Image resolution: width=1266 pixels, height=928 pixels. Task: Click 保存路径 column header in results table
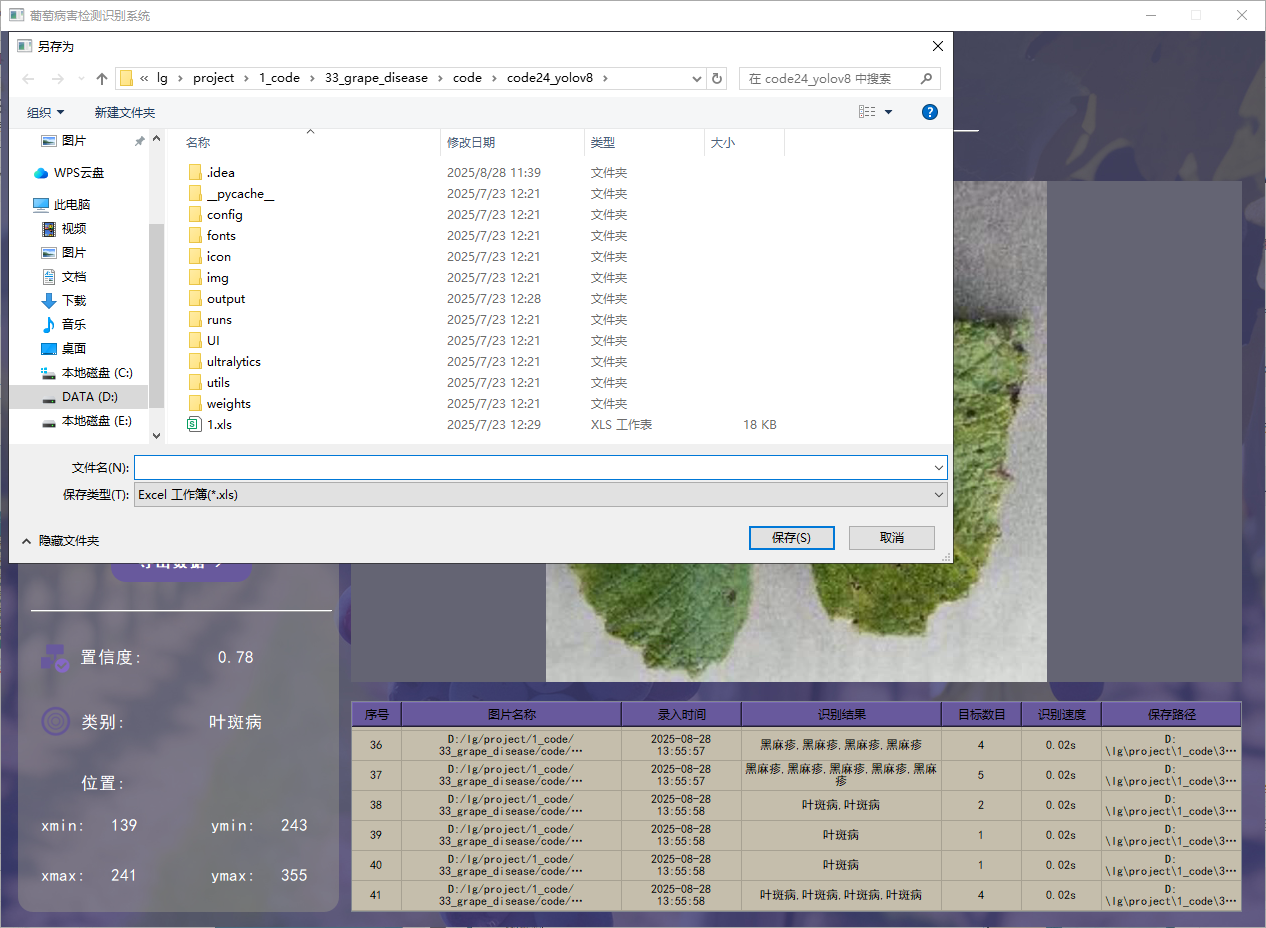click(1172, 714)
